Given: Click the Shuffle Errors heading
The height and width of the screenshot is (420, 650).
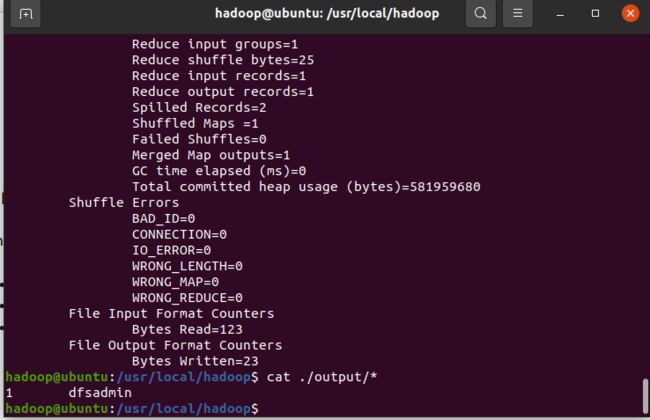Looking at the screenshot, I should click(x=124, y=203).
